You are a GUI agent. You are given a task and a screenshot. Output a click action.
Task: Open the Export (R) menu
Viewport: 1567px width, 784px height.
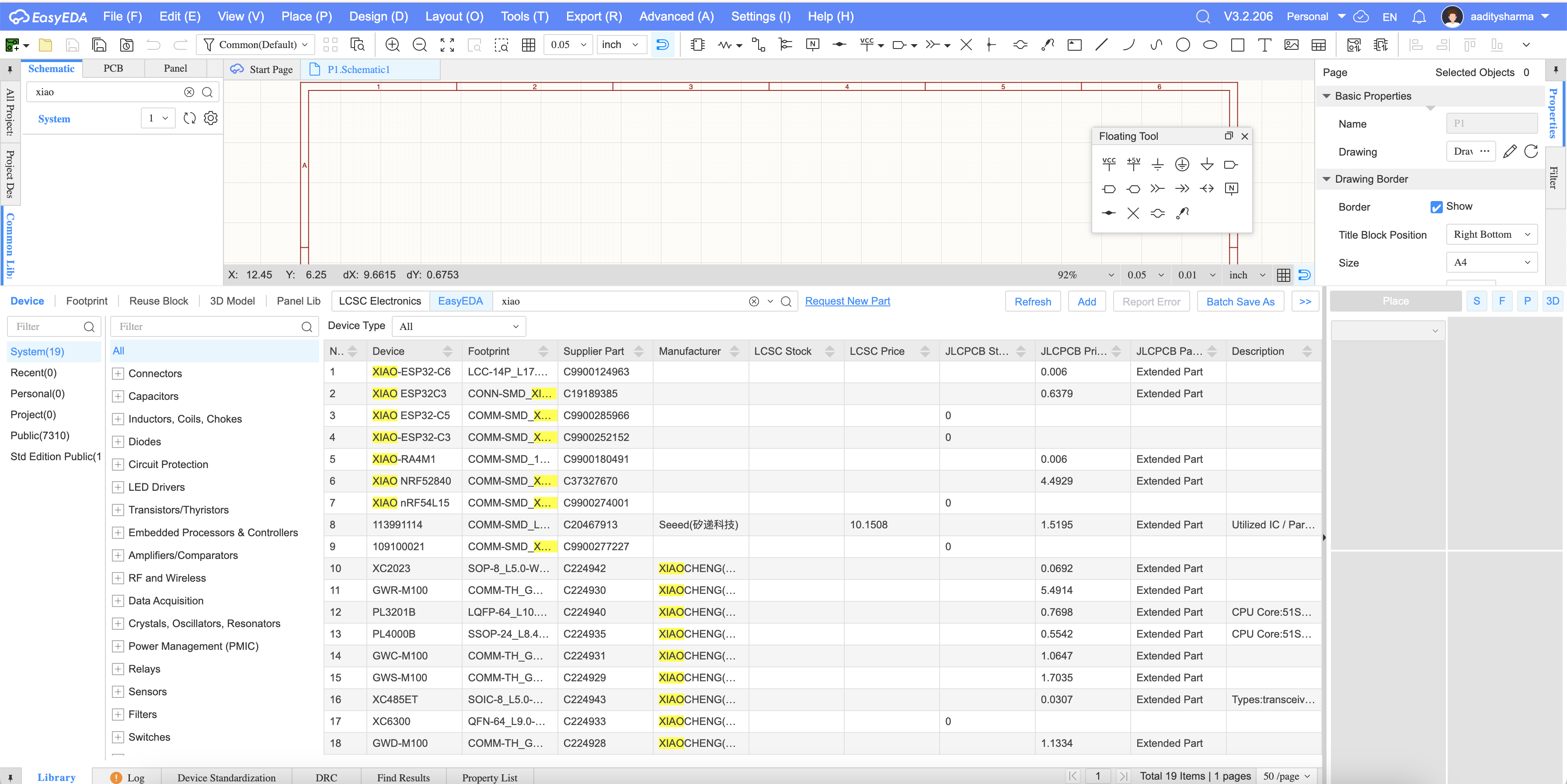594,17
